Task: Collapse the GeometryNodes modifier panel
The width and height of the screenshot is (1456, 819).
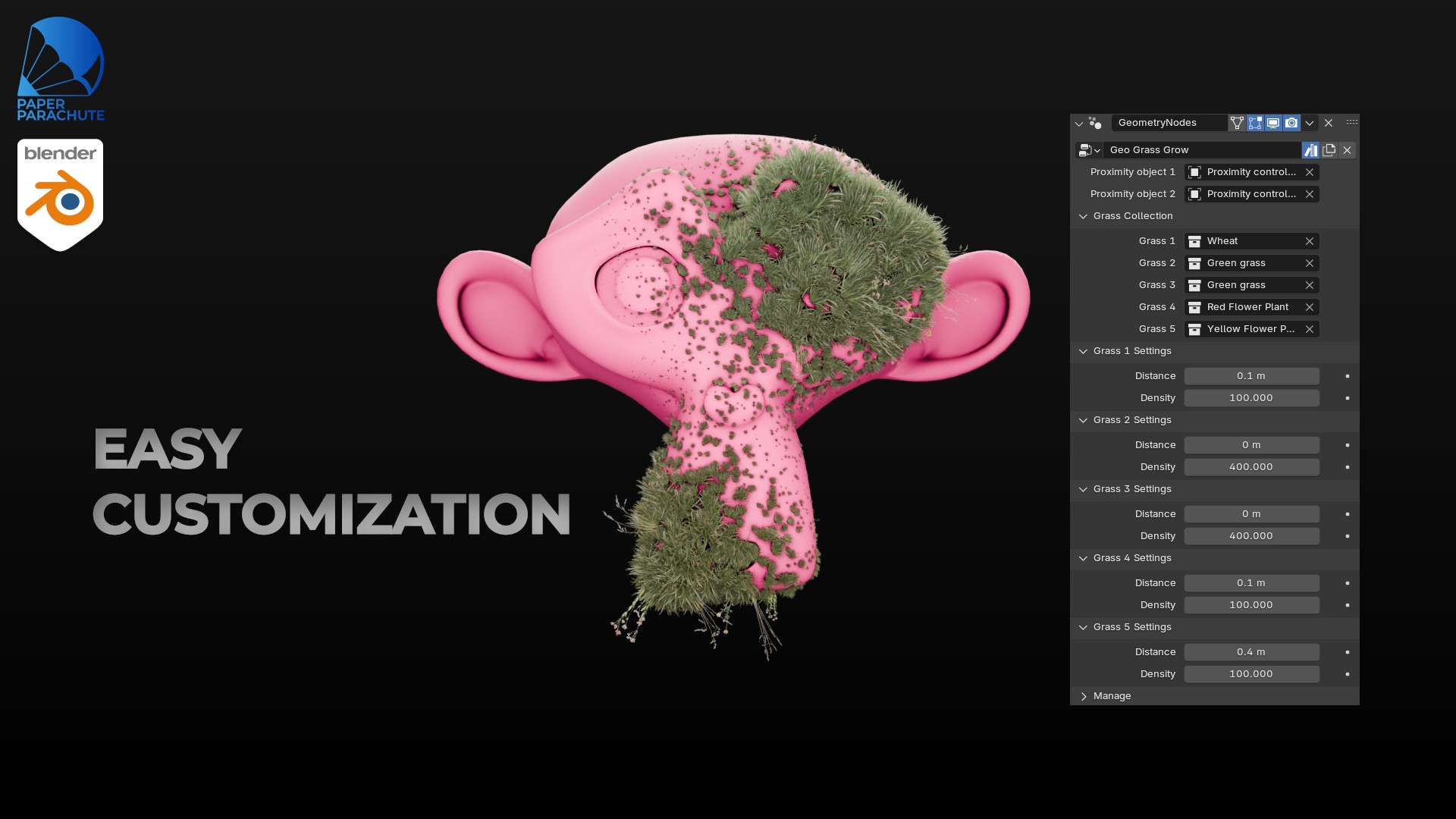Action: coord(1079,123)
